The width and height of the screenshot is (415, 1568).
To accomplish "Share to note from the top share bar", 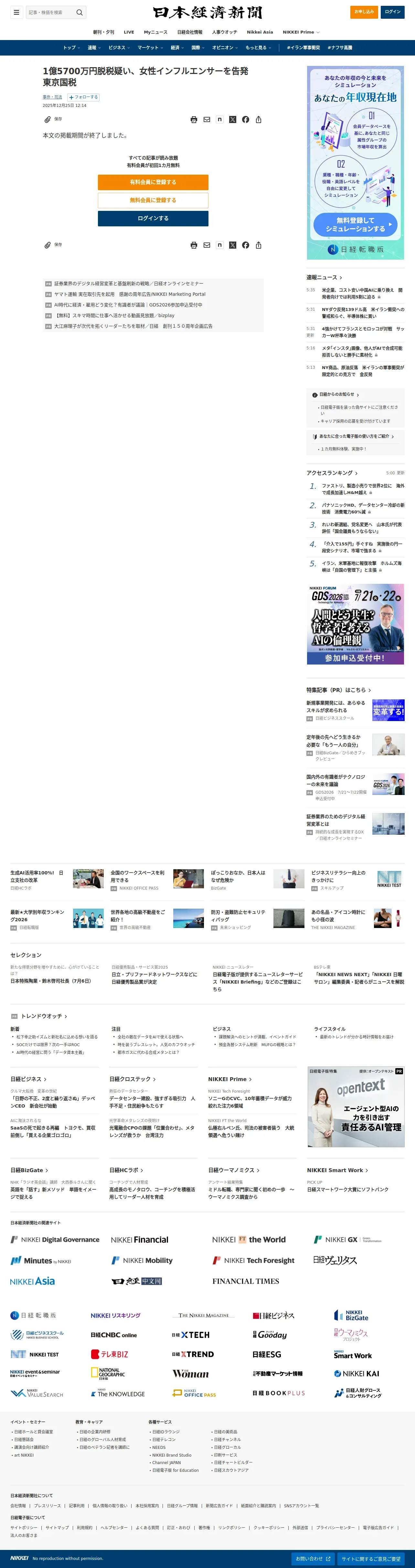I will 219,120.
